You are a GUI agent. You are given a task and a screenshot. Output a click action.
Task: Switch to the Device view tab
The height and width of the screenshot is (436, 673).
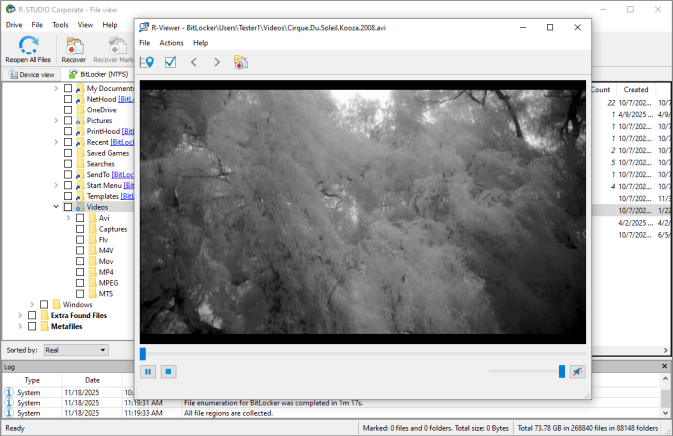click(x=31, y=74)
